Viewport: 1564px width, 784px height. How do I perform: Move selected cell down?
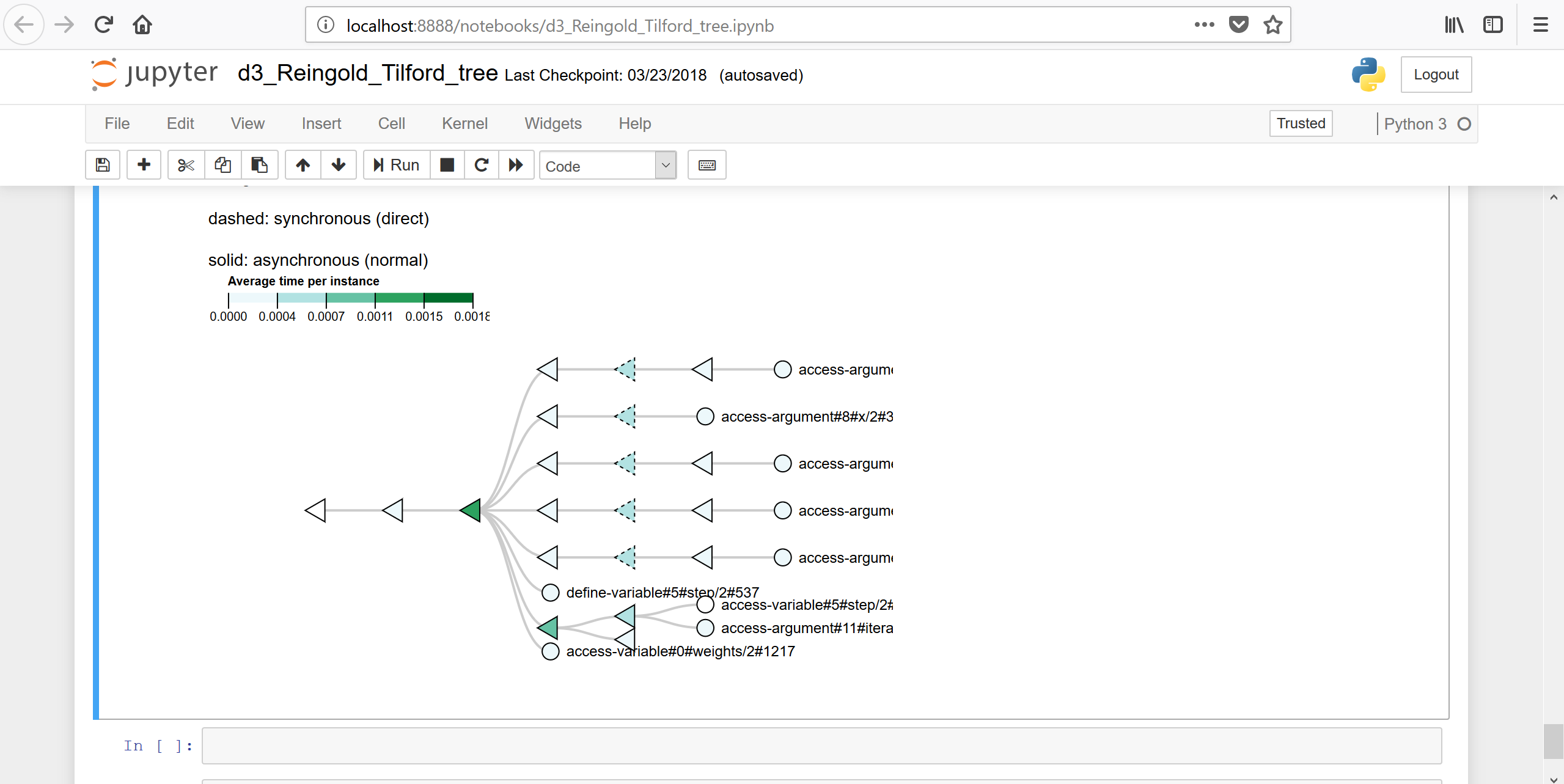coord(339,165)
